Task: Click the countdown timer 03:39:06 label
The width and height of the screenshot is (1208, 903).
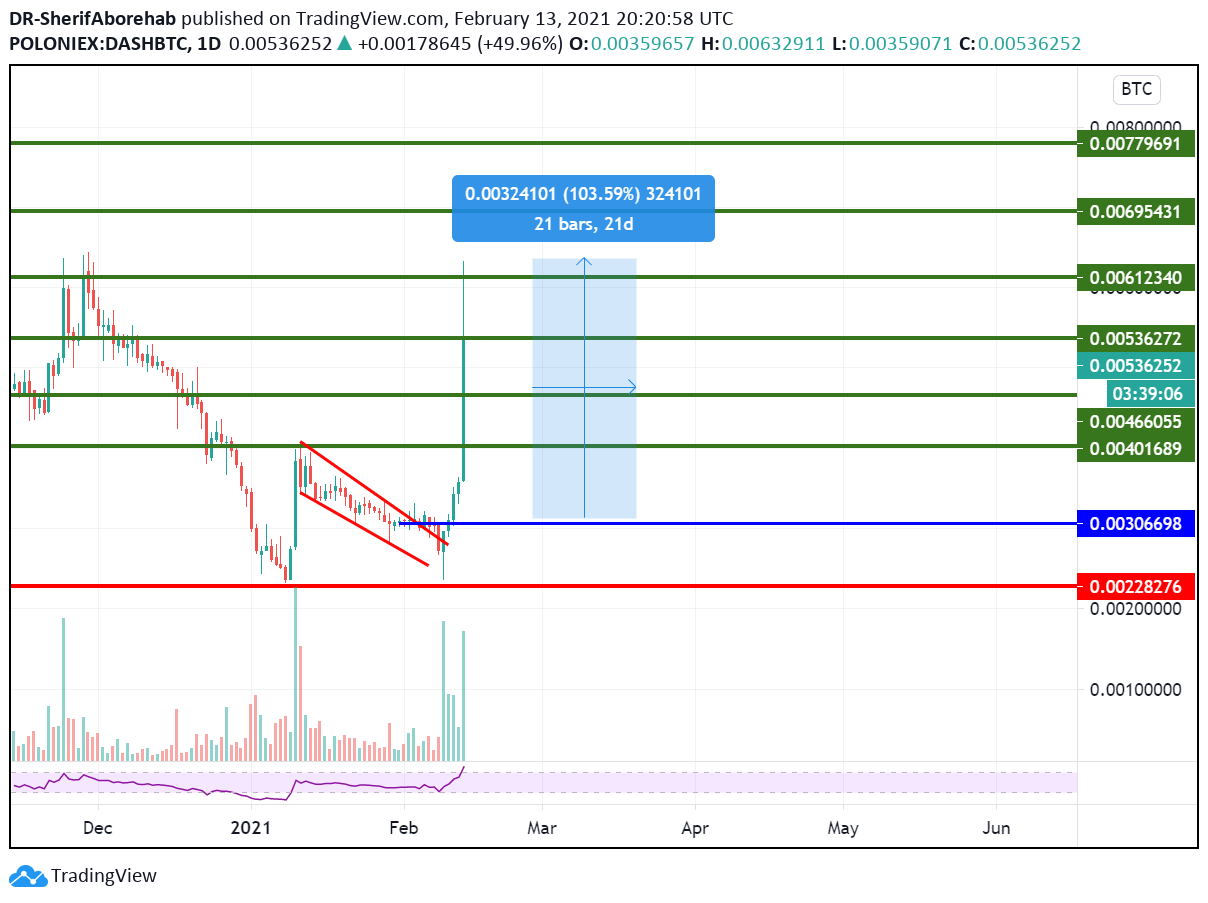Action: [x=1151, y=394]
